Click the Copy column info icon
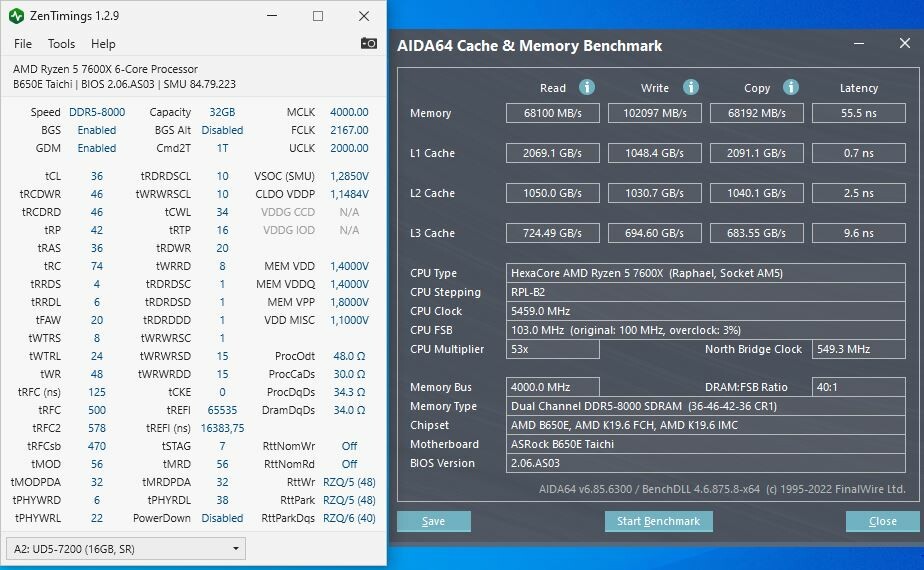This screenshot has width=924, height=570. tap(791, 87)
